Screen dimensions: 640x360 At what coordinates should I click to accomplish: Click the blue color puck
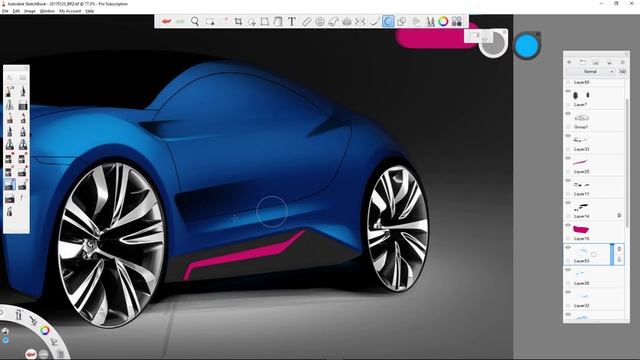pyautogui.click(x=527, y=46)
